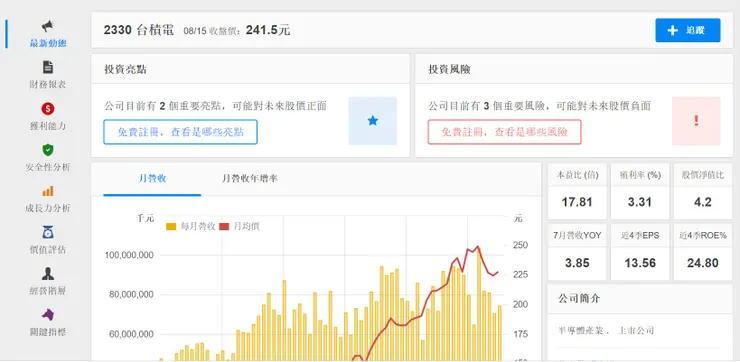Click the closing price 241.5元
The width and height of the screenshot is (740, 362).
point(268,30)
